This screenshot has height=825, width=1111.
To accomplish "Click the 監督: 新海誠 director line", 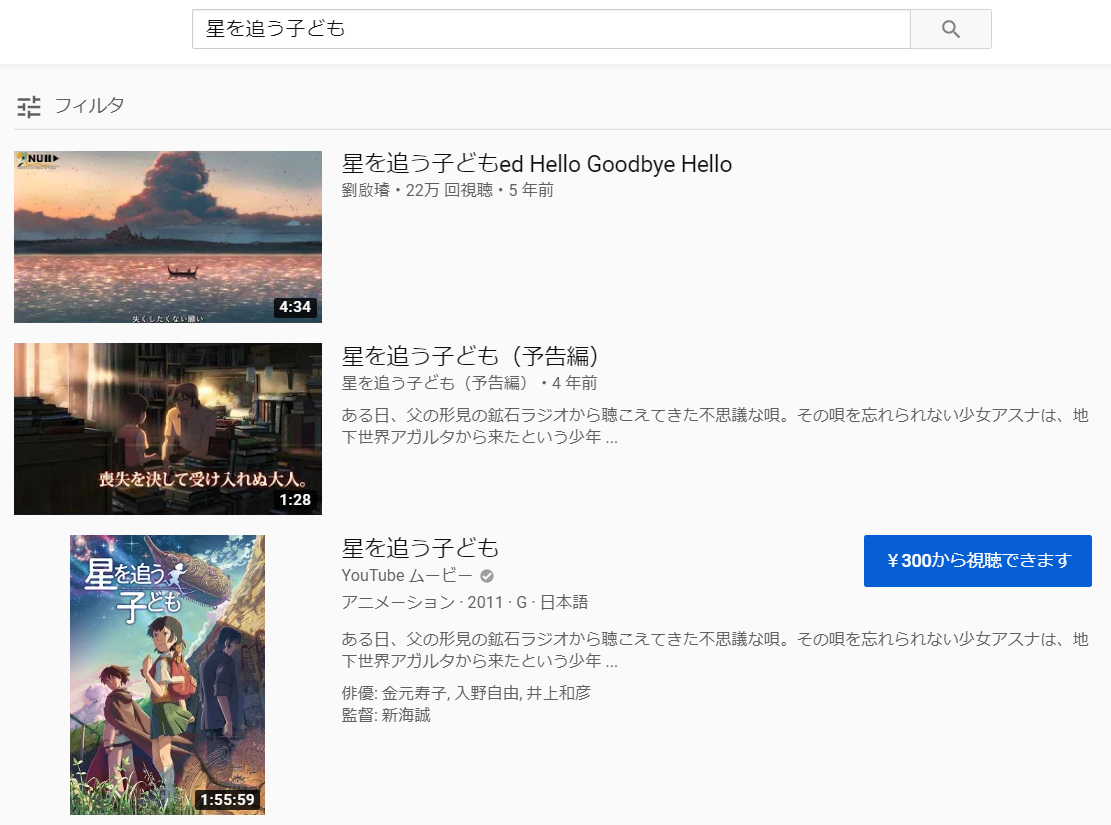I will tap(386, 715).
